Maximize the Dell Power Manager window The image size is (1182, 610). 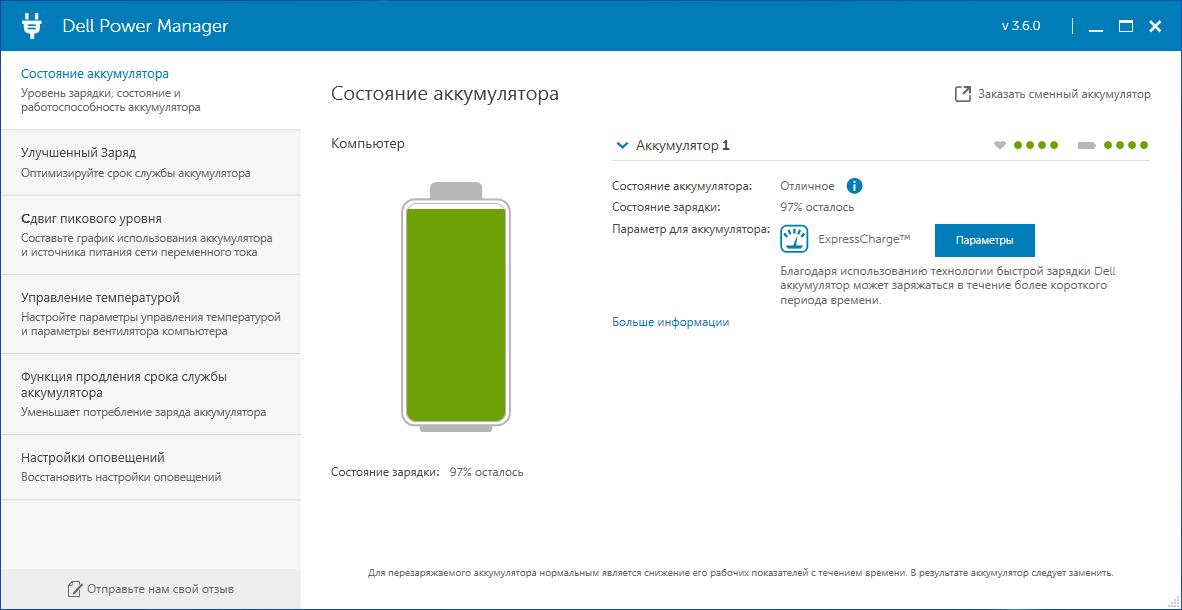1126,27
